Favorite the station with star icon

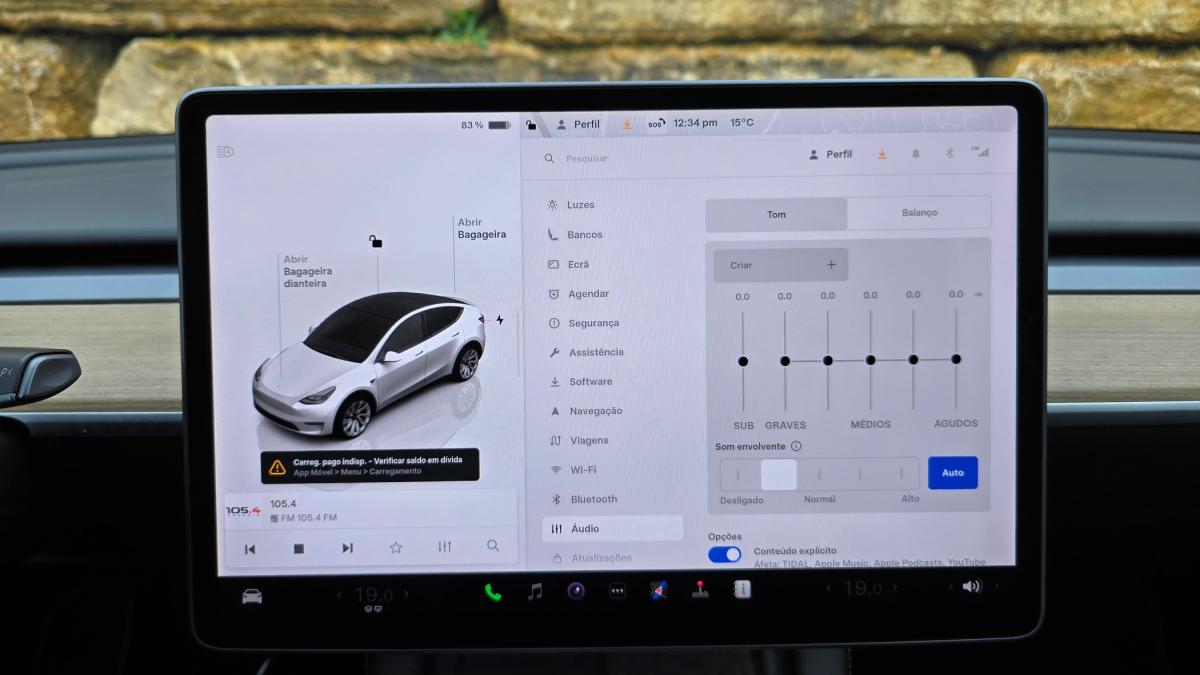tap(396, 547)
